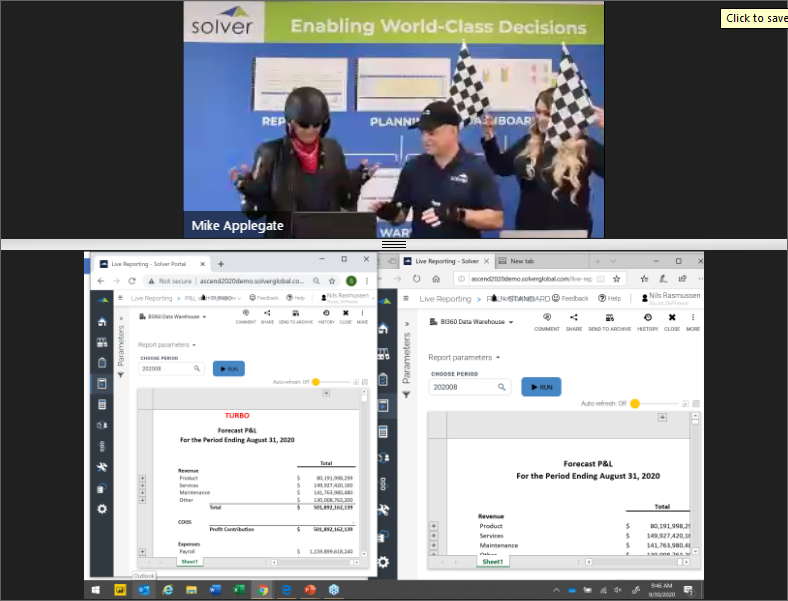788x601 pixels.
Task: Click the Windows Start button
Action: pos(95,590)
